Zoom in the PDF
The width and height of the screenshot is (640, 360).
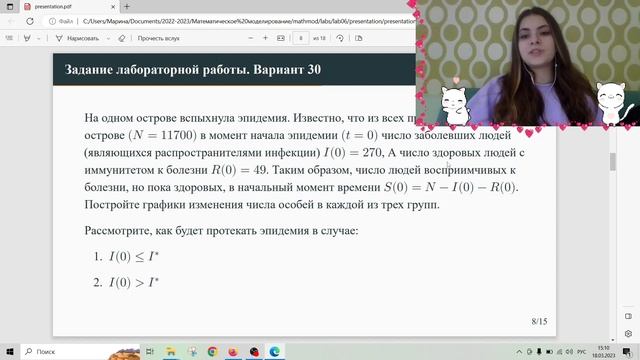click(x=265, y=38)
